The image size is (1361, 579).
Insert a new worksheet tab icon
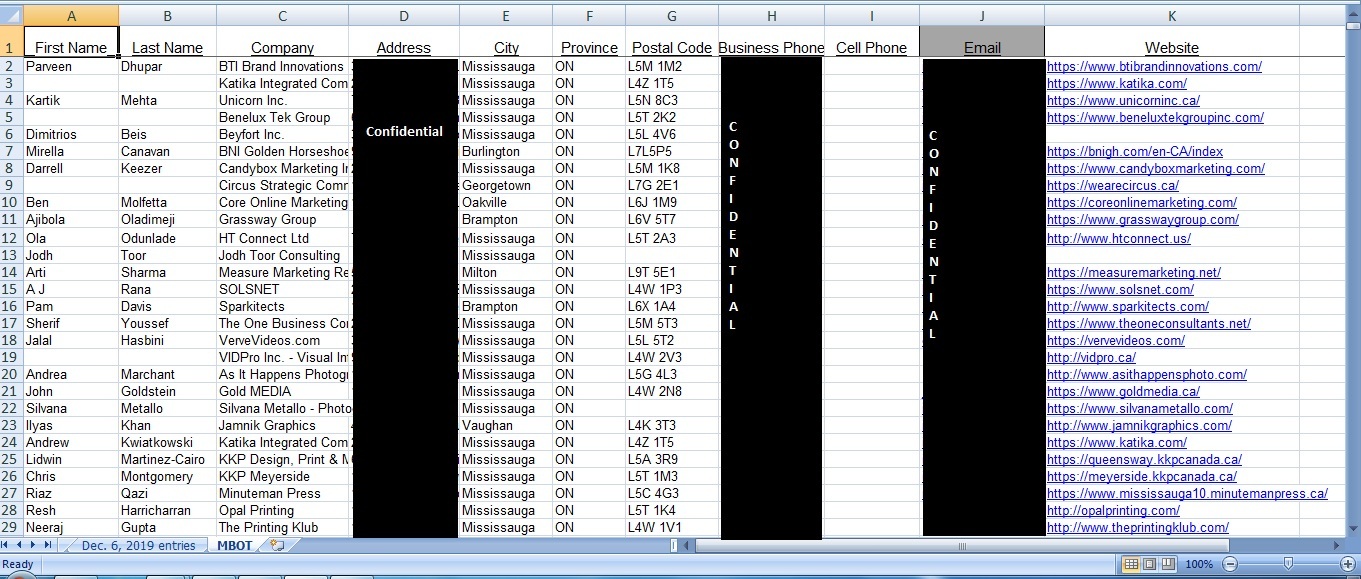[x=277, y=545]
